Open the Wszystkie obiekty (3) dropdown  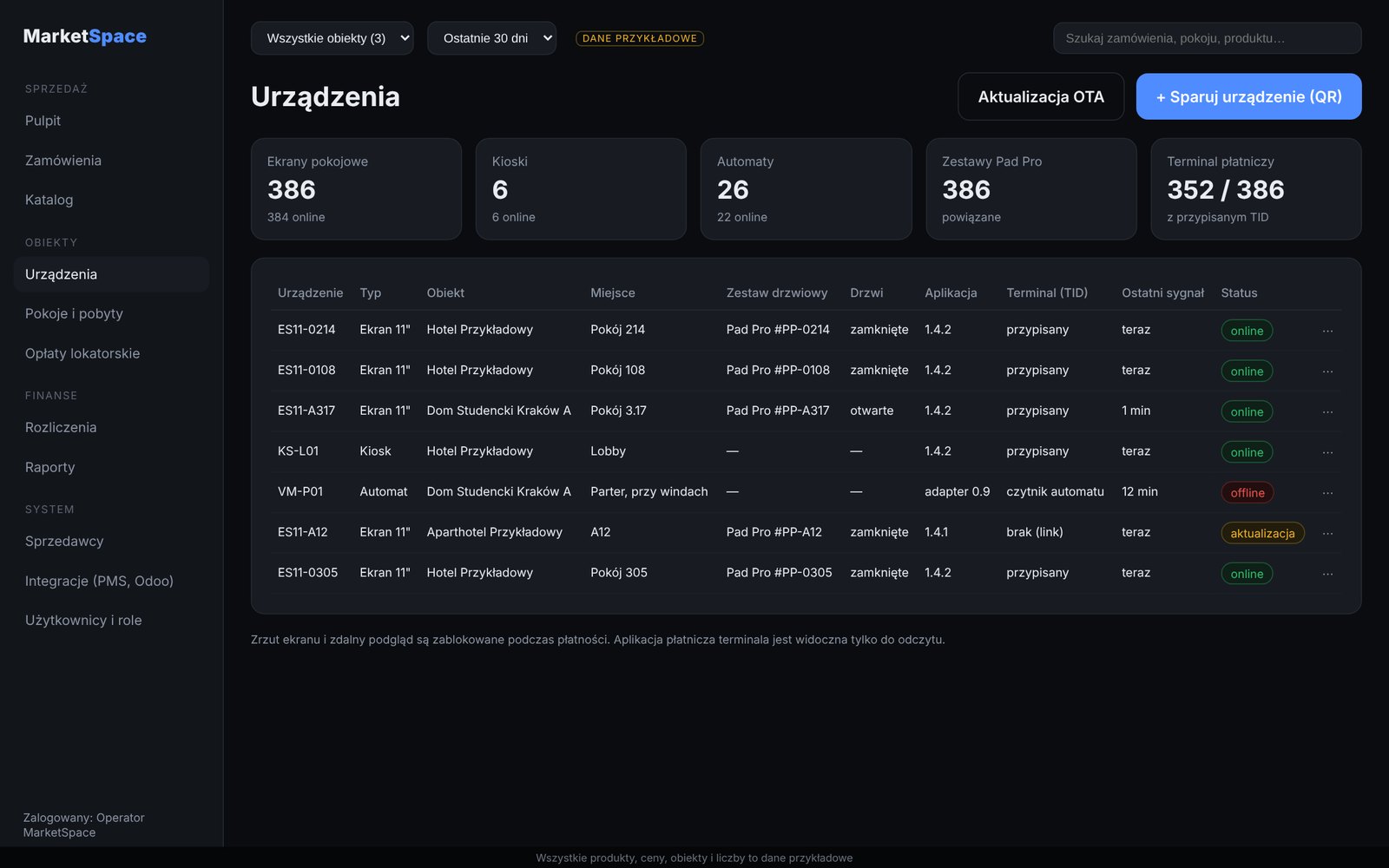coord(332,38)
